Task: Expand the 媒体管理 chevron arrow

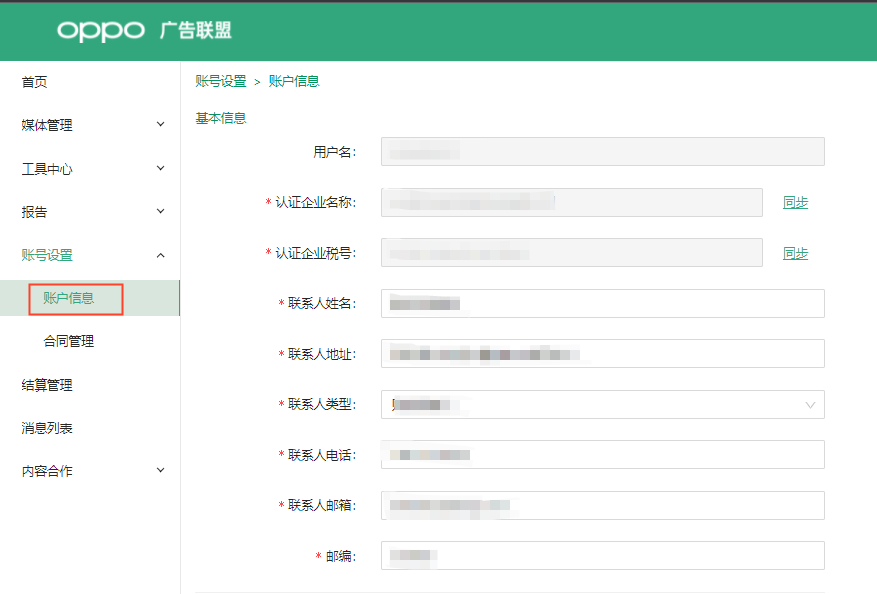Action: [x=160, y=125]
